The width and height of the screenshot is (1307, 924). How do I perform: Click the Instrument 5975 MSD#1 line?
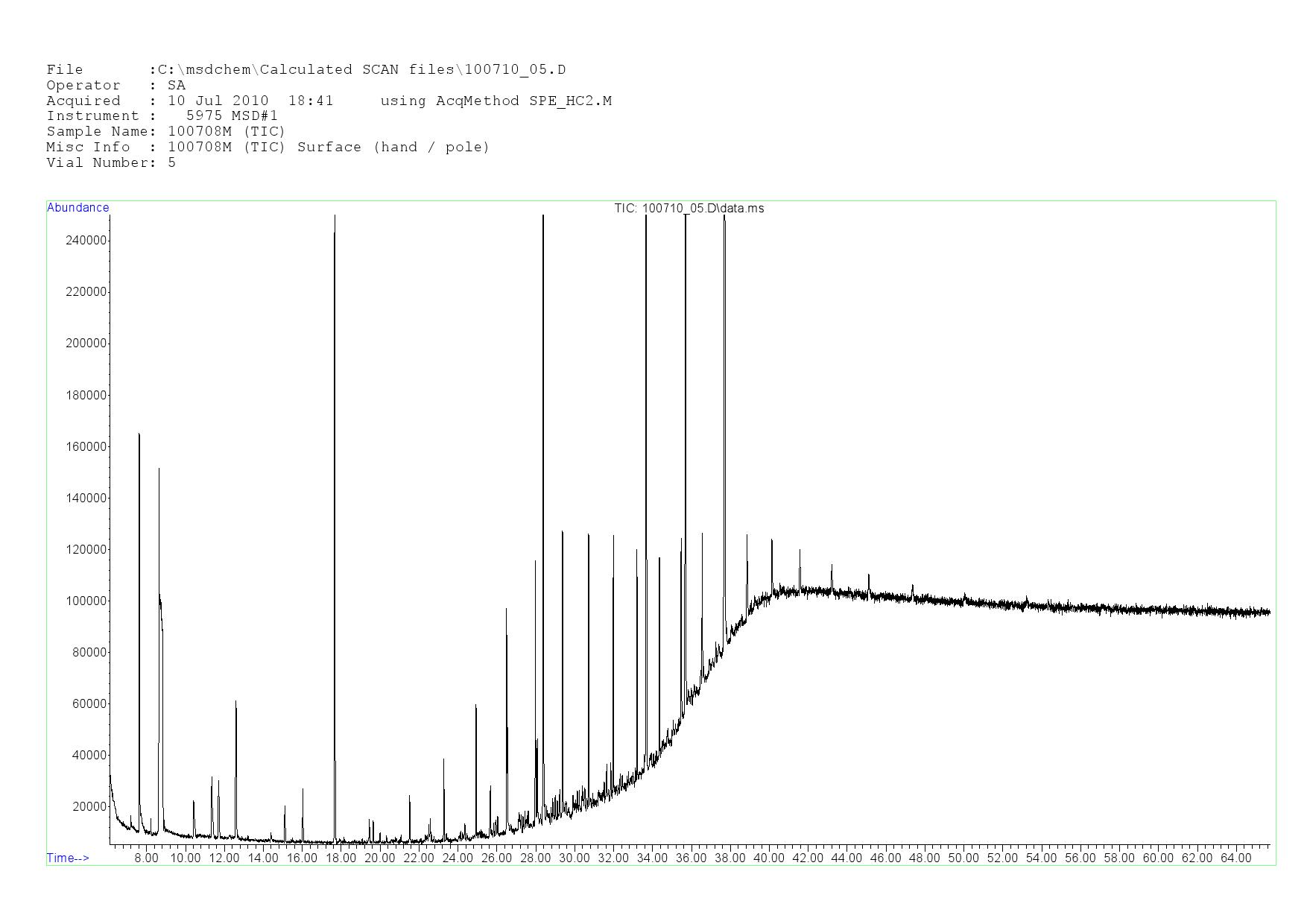pos(162,116)
